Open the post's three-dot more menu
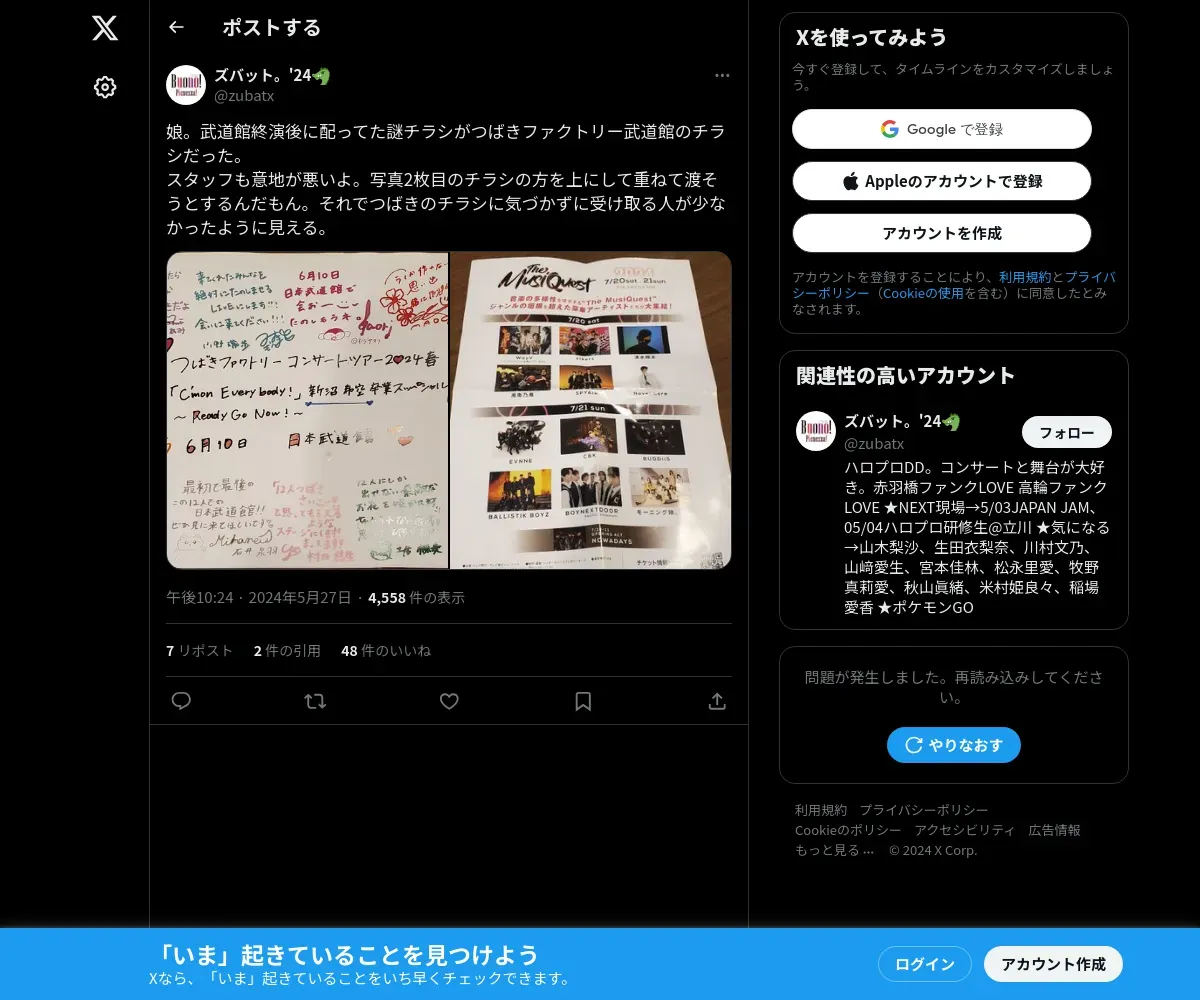The width and height of the screenshot is (1200, 1000). click(722, 76)
